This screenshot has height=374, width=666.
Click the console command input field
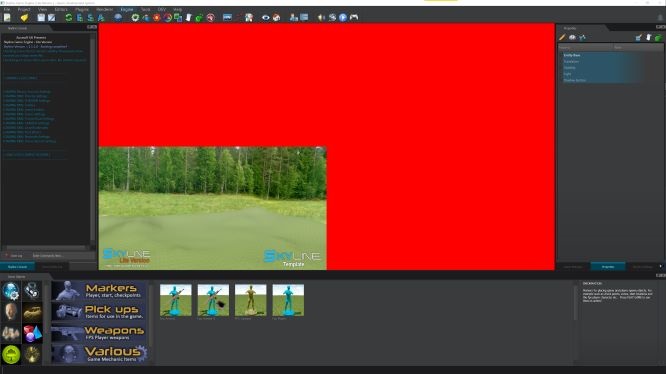click(62, 256)
